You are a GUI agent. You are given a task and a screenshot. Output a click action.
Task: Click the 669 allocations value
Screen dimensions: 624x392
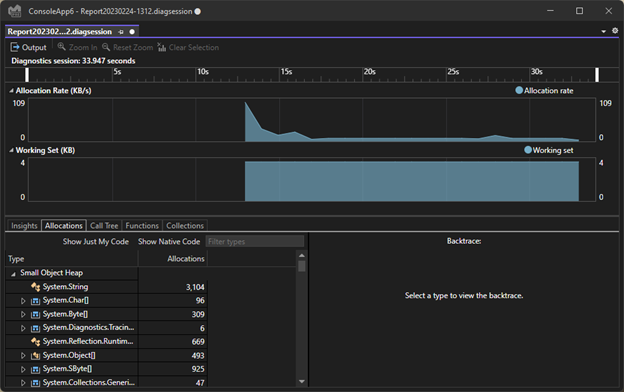coord(198,342)
